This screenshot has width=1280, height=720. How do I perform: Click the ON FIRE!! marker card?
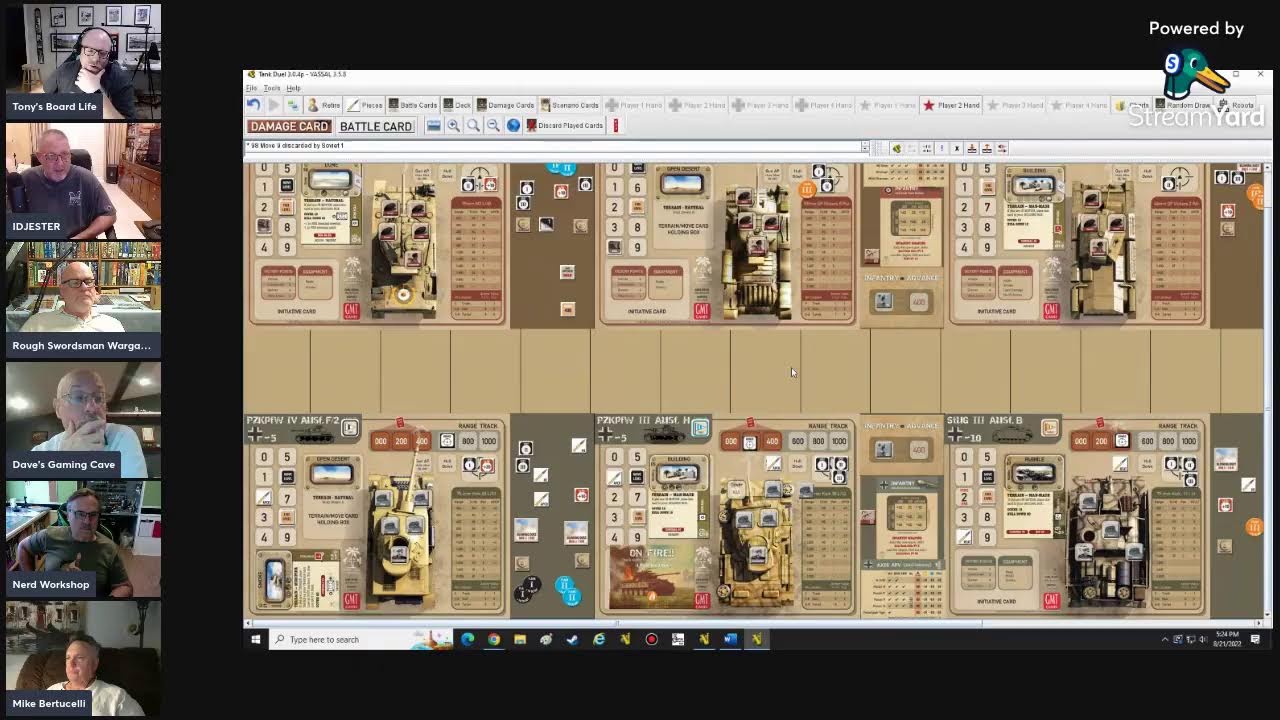(651, 576)
